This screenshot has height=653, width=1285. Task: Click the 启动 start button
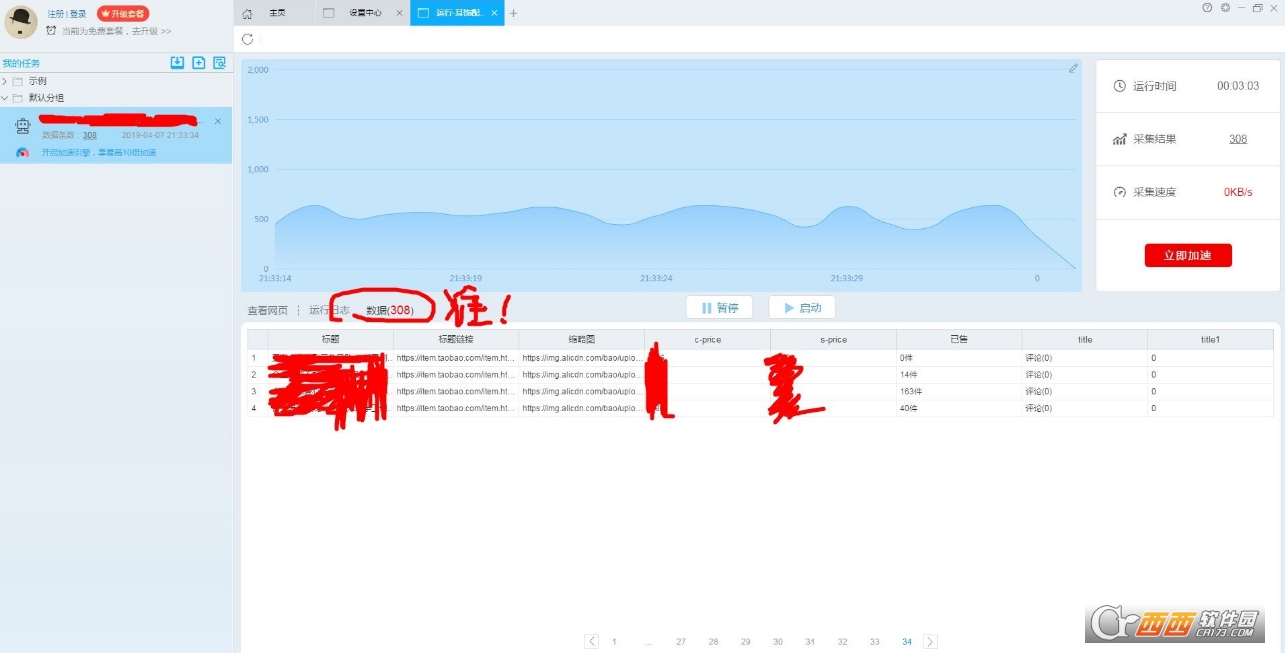(801, 308)
